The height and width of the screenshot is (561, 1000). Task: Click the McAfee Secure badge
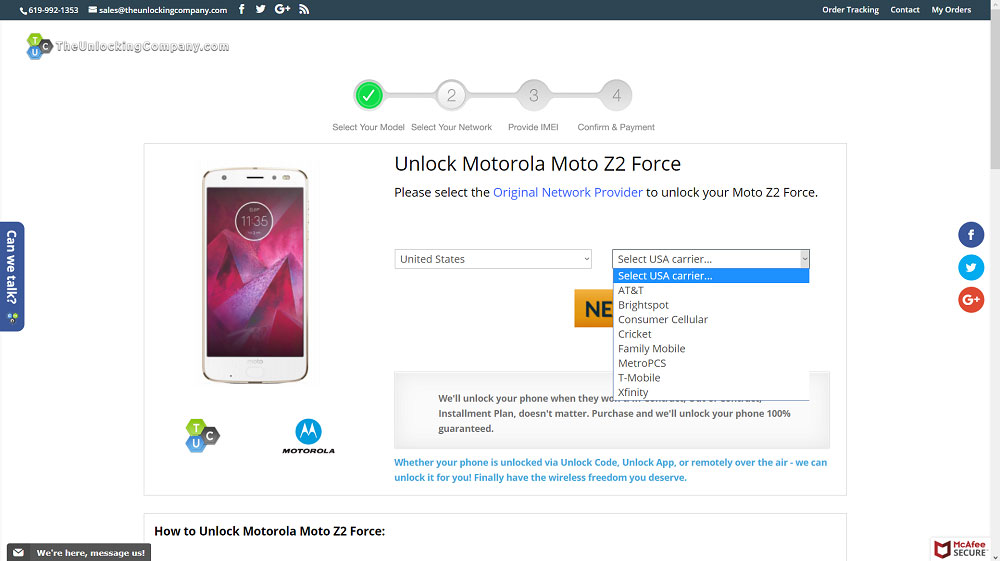coord(960,549)
